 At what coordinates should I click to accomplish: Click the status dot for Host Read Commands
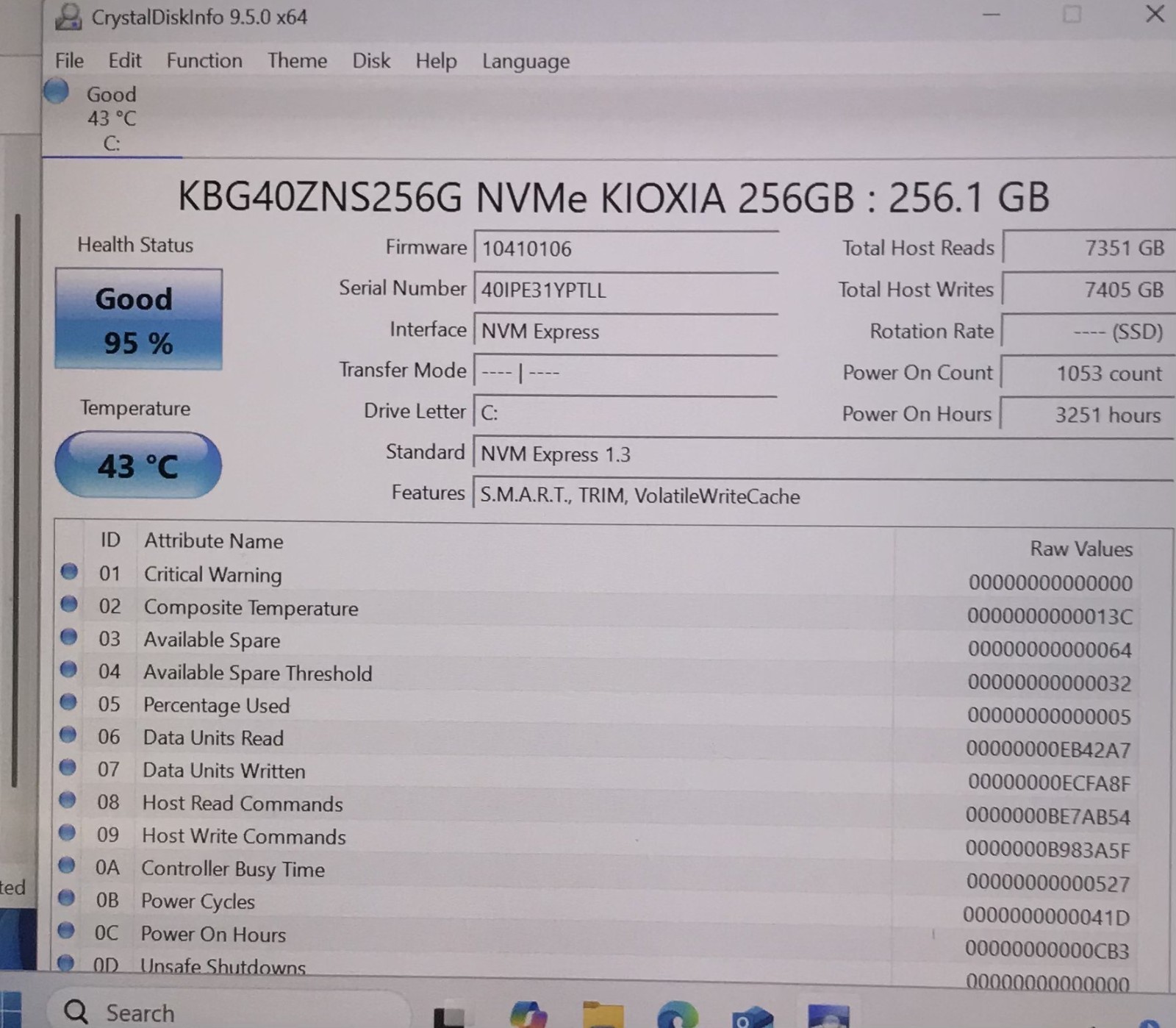pos(67,799)
